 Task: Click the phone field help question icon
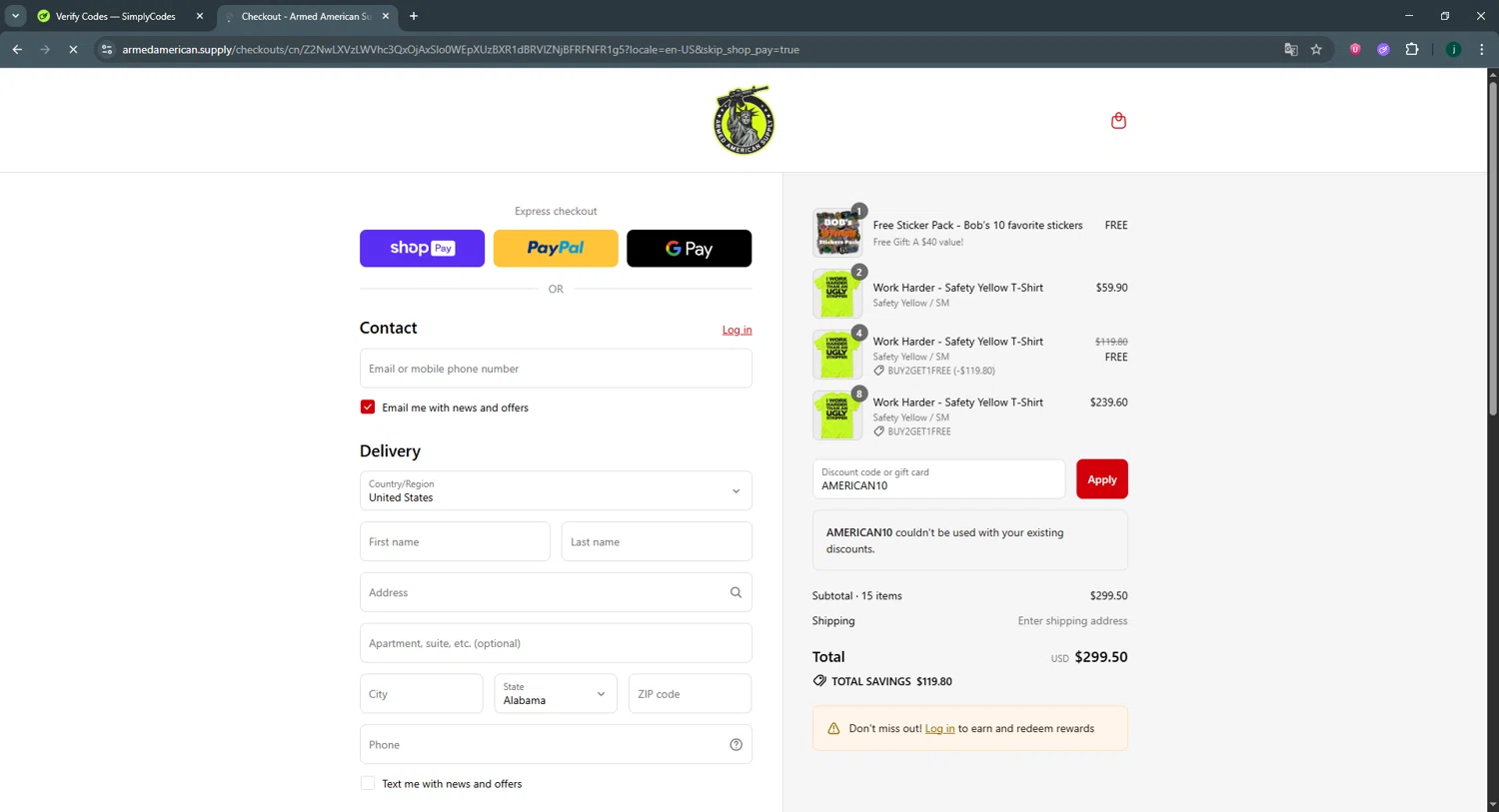[x=736, y=744]
